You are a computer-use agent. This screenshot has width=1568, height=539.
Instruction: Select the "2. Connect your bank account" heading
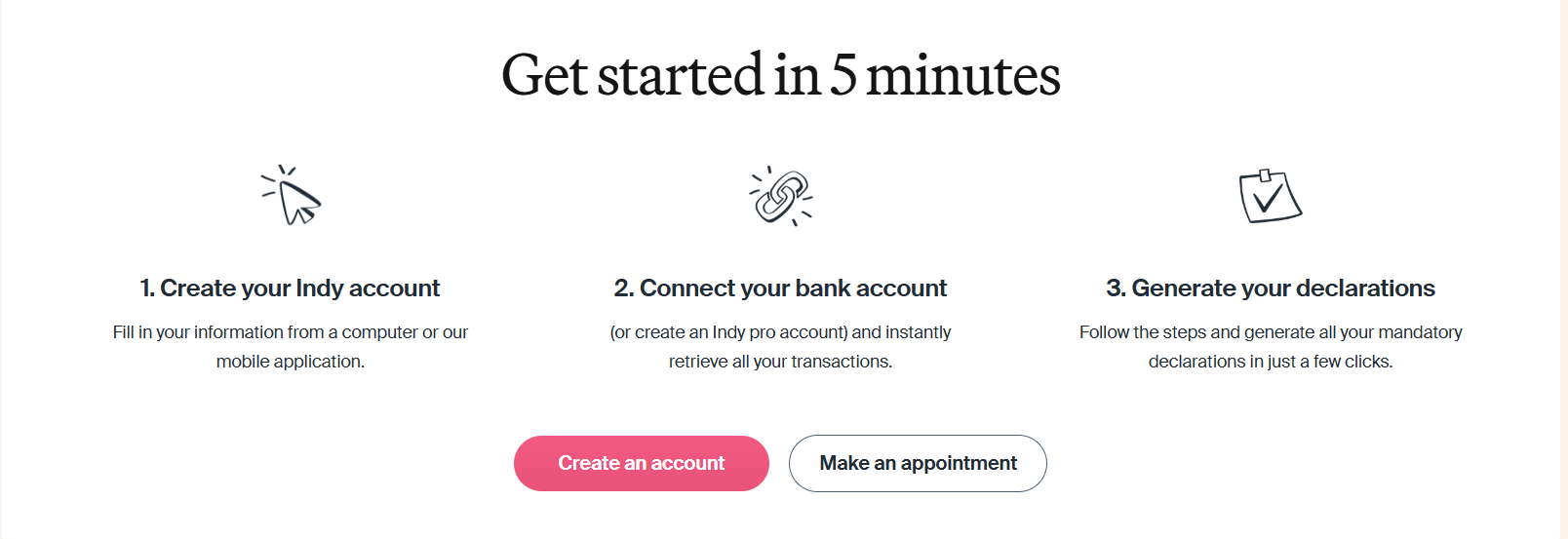pyautogui.click(x=780, y=289)
